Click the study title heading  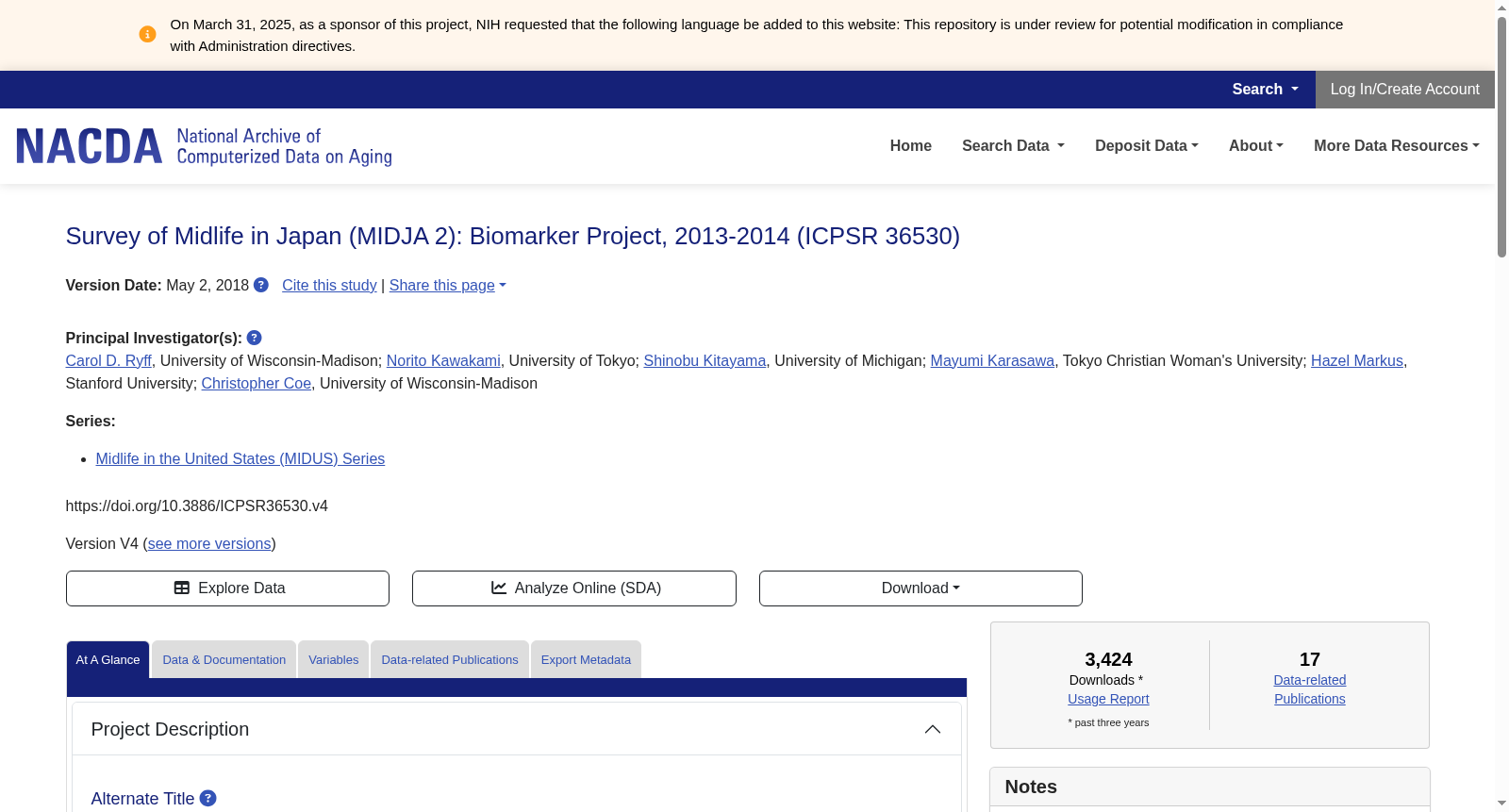[513, 236]
